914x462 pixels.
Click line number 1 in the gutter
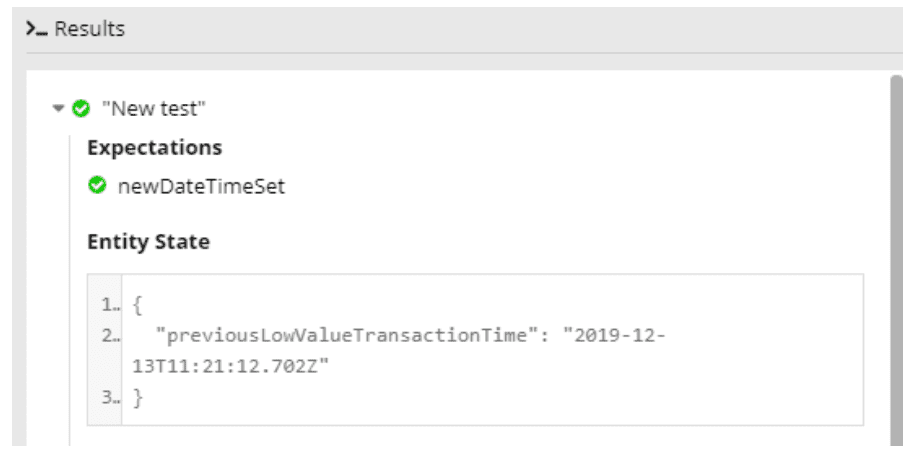coord(110,305)
